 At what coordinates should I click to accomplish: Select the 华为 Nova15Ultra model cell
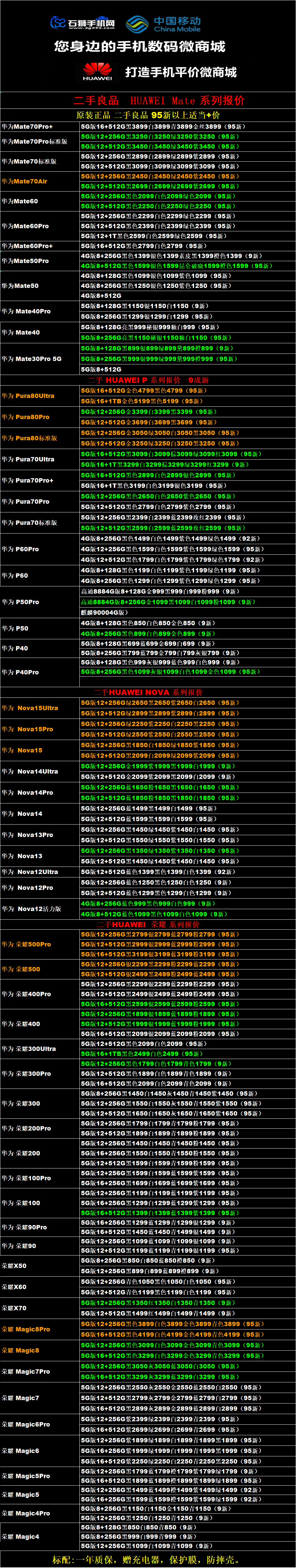pyautogui.click(x=40, y=708)
